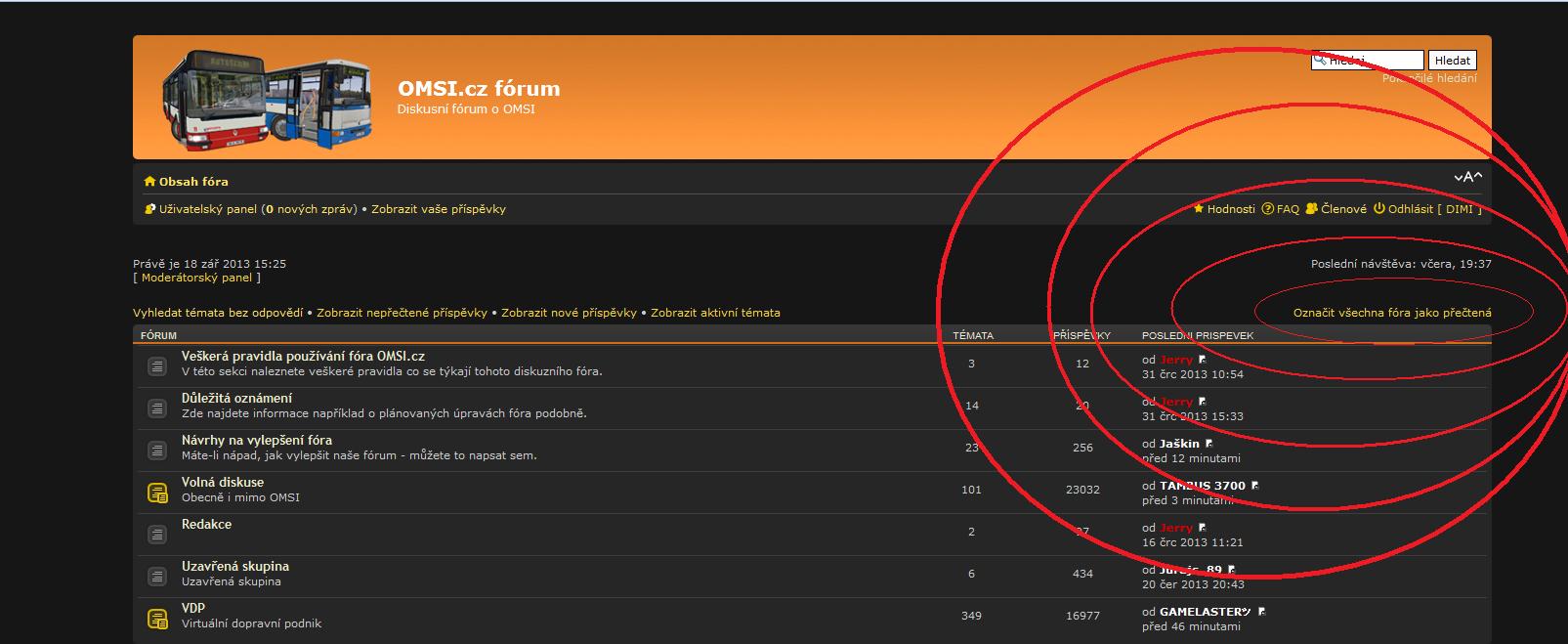Click the unread folder icon beside Volná diskuse

(x=157, y=493)
